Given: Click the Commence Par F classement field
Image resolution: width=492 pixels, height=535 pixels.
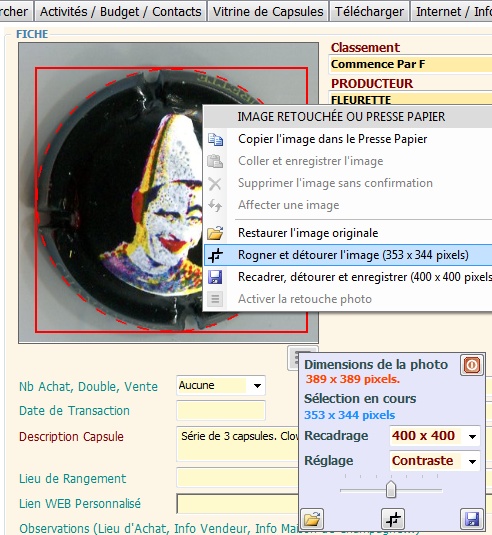Looking at the screenshot, I should tap(411, 64).
